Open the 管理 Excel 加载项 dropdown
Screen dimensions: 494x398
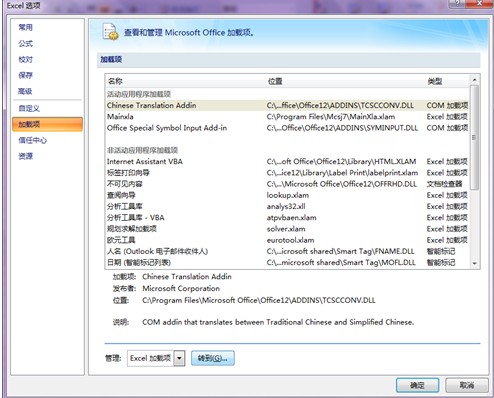[180, 358]
